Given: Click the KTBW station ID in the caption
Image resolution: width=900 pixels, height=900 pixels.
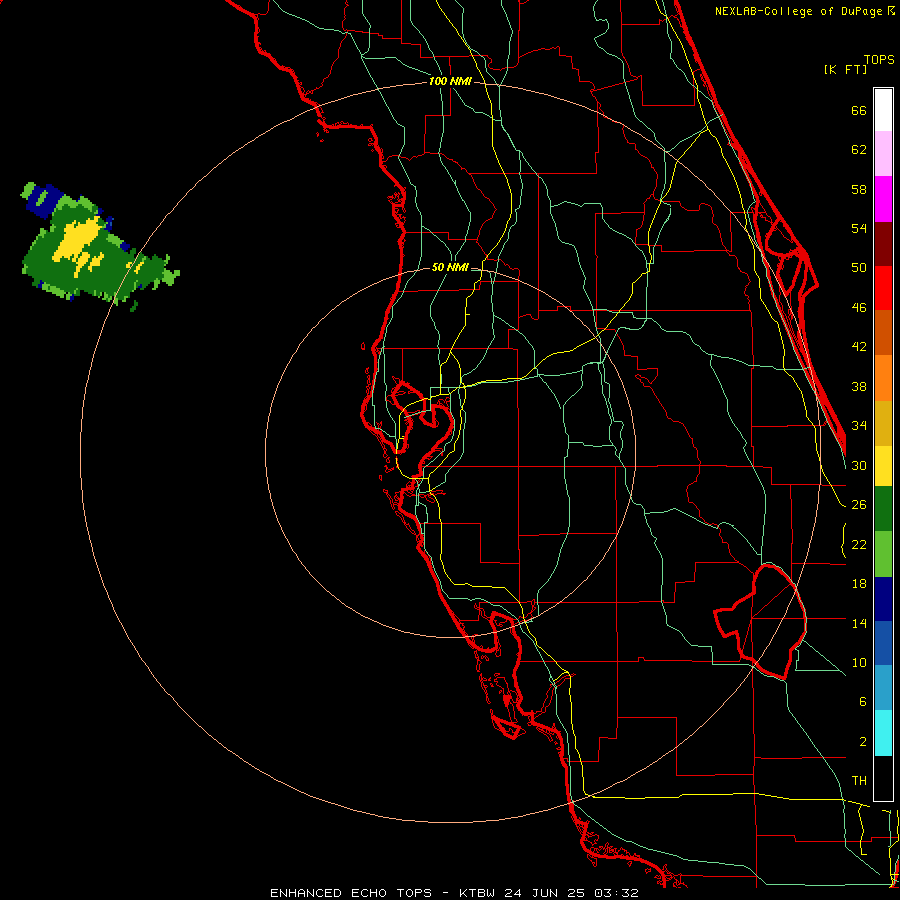Looking at the screenshot, I should point(478,893).
